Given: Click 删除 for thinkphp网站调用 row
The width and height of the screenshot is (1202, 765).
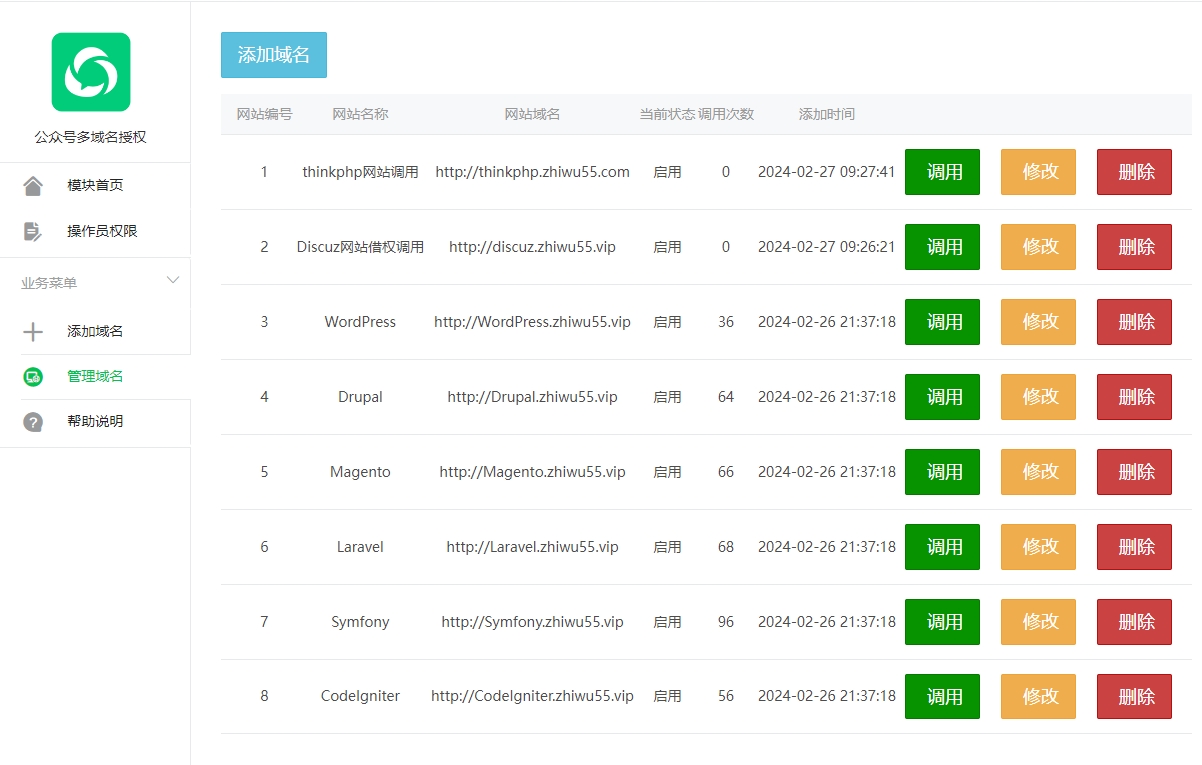Looking at the screenshot, I should point(1134,172).
